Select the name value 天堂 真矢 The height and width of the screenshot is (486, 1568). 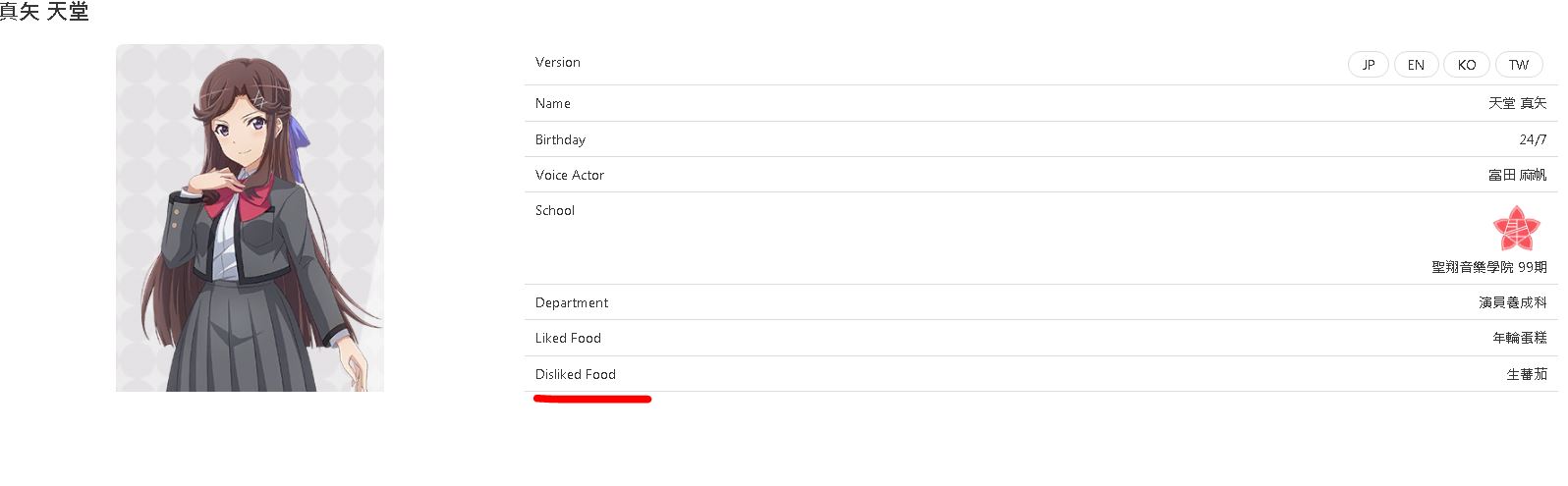[1517, 103]
